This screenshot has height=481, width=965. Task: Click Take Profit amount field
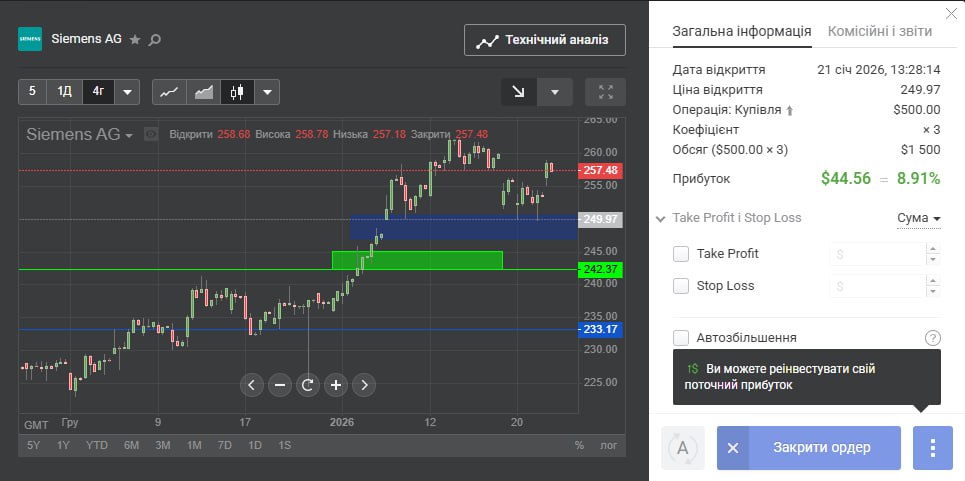[x=878, y=253]
